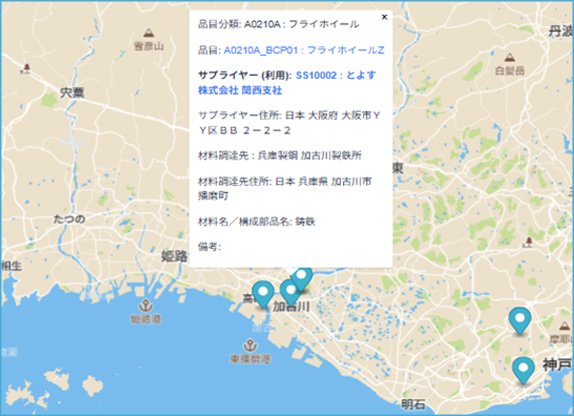
Task: Open item link A0210A_BCP01 フライホイールZ
Action: coord(304,50)
